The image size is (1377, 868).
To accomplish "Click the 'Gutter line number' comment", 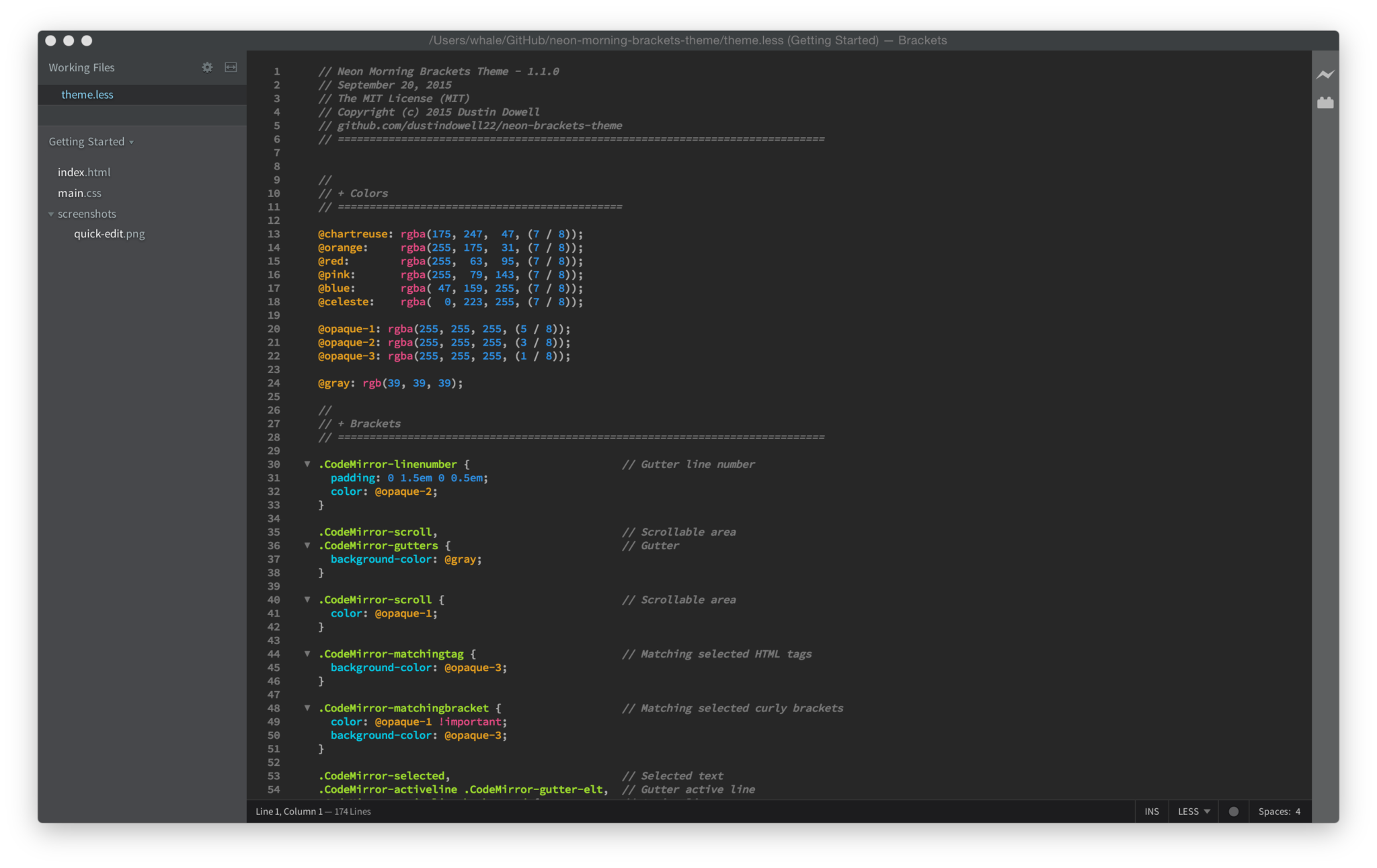I will pyautogui.click(x=688, y=465).
